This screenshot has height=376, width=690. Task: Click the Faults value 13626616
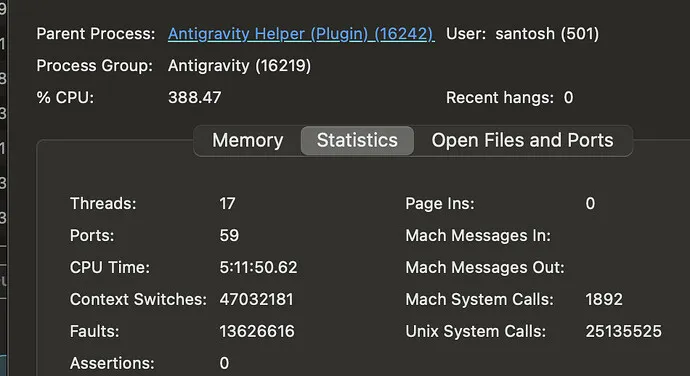257,331
